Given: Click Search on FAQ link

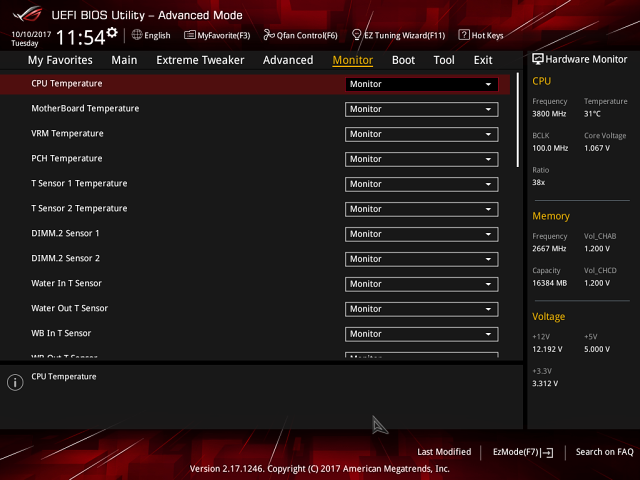Looking at the screenshot, I should click(604, 452).
